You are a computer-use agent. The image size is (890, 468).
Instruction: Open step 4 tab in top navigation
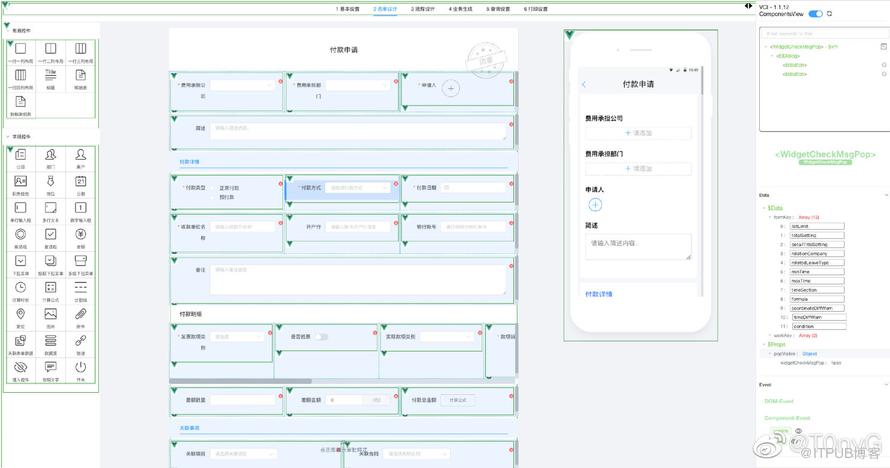[x=460, y=9]
